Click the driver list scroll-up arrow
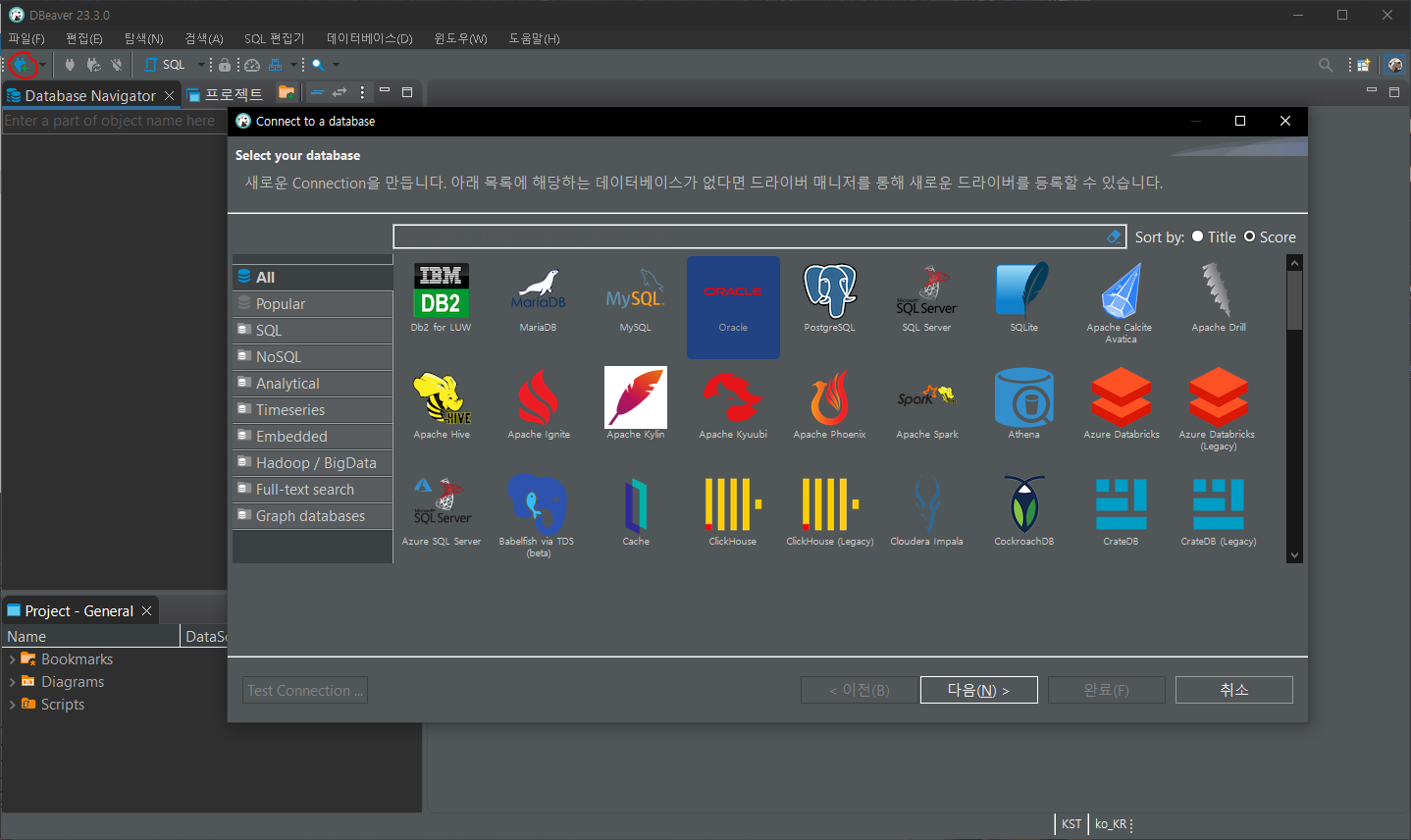Screen dimensions: 1411x840 (1294, 263)
